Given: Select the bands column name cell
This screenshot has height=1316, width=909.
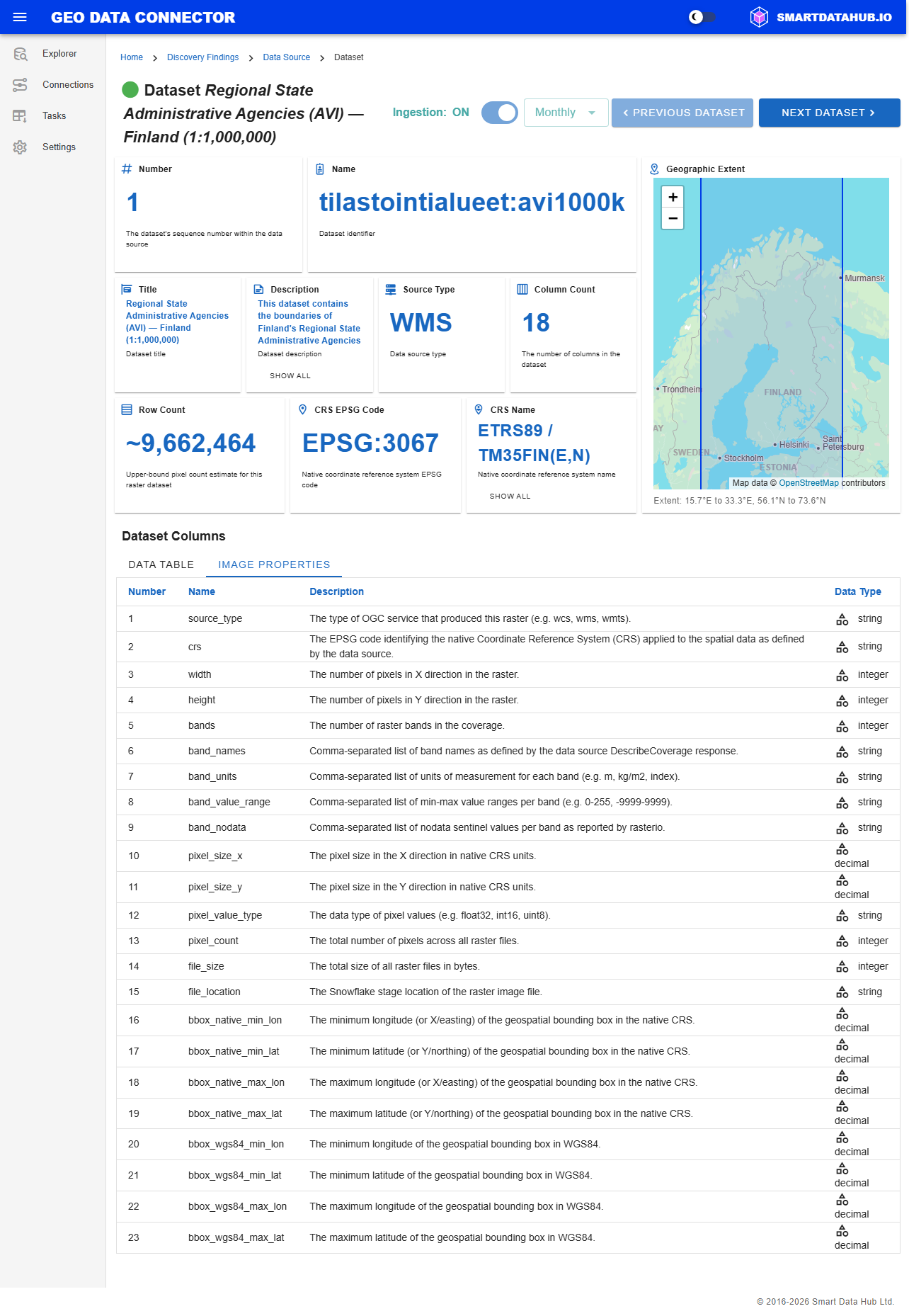Looking at the screenshot, I should 202,725.
